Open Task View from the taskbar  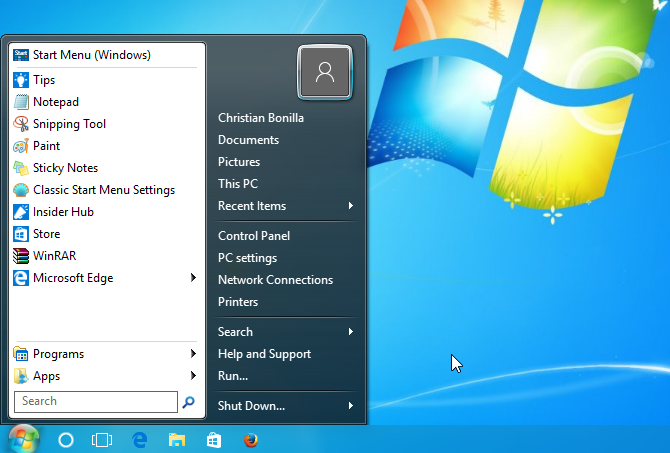click(x=101, y=439)
